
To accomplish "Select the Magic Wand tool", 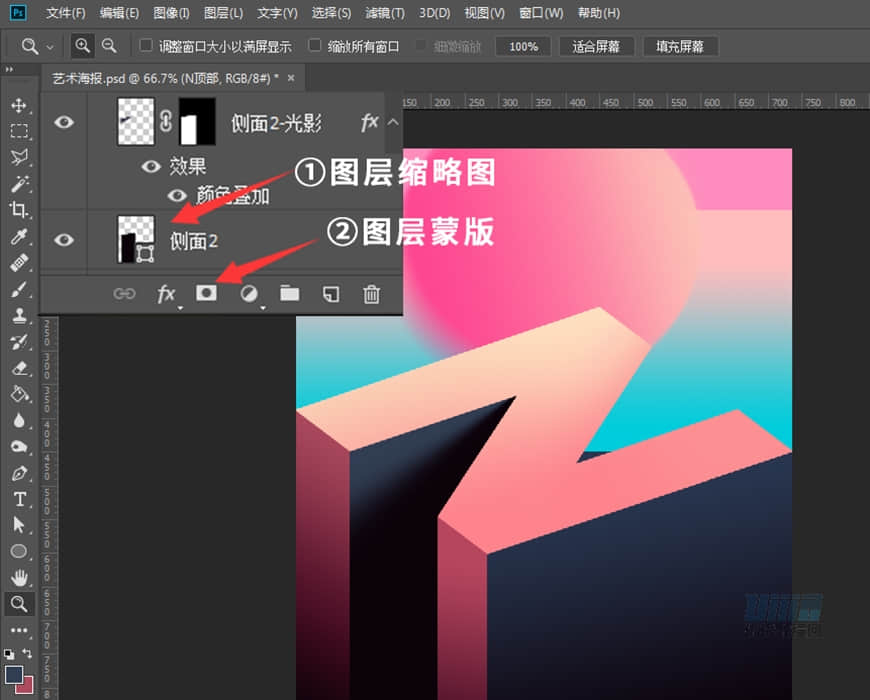I will pos(19,184).
